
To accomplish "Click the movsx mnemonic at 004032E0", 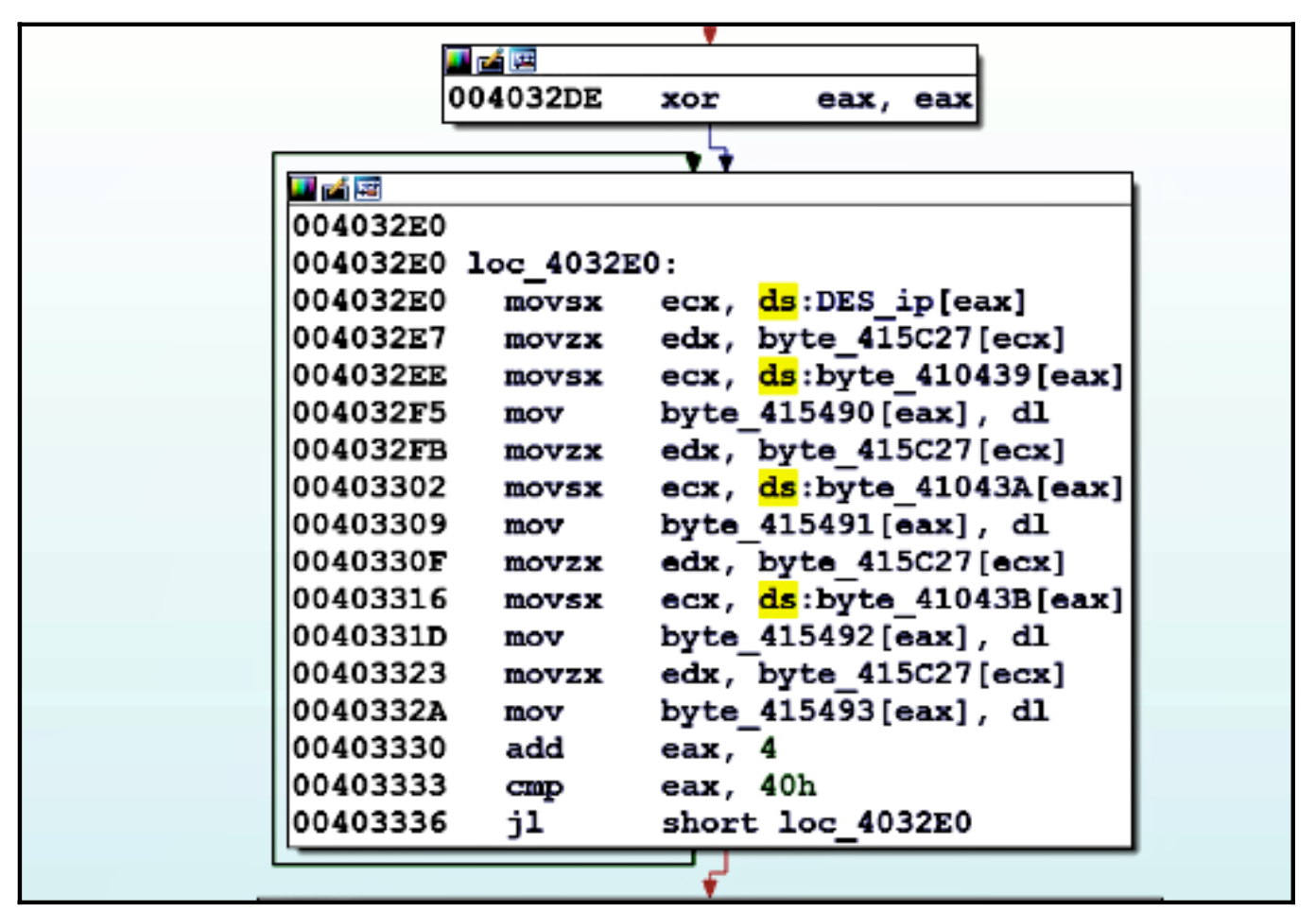I will [553, 302].
